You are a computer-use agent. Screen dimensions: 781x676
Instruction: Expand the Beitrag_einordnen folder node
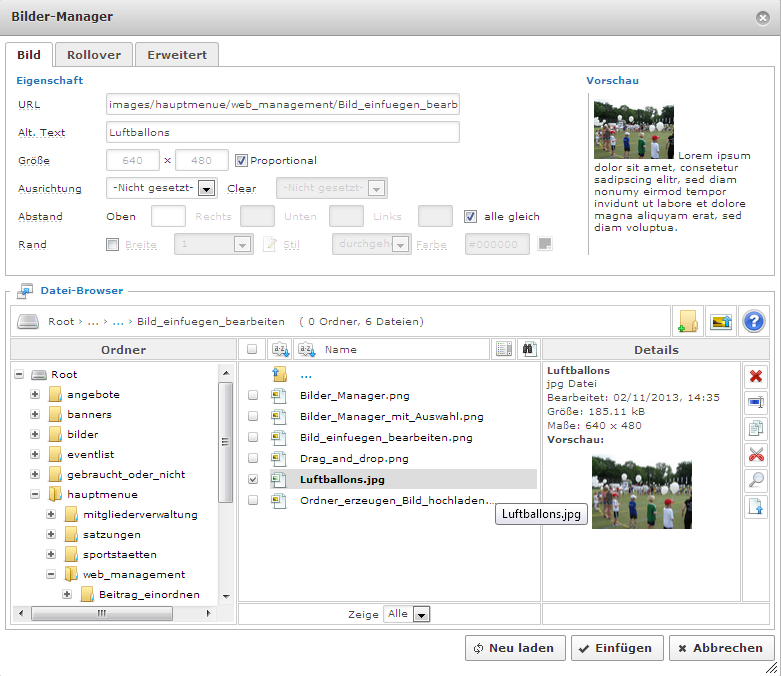67,594
